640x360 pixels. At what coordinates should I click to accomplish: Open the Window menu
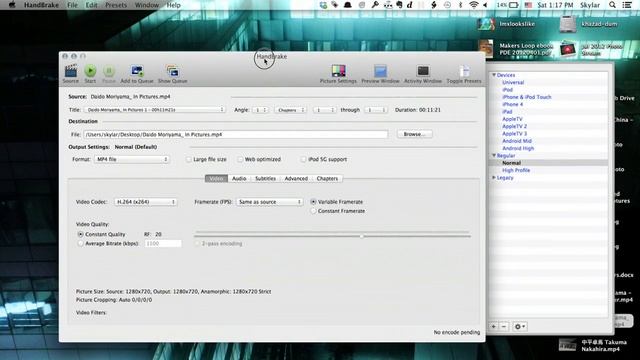147,5
